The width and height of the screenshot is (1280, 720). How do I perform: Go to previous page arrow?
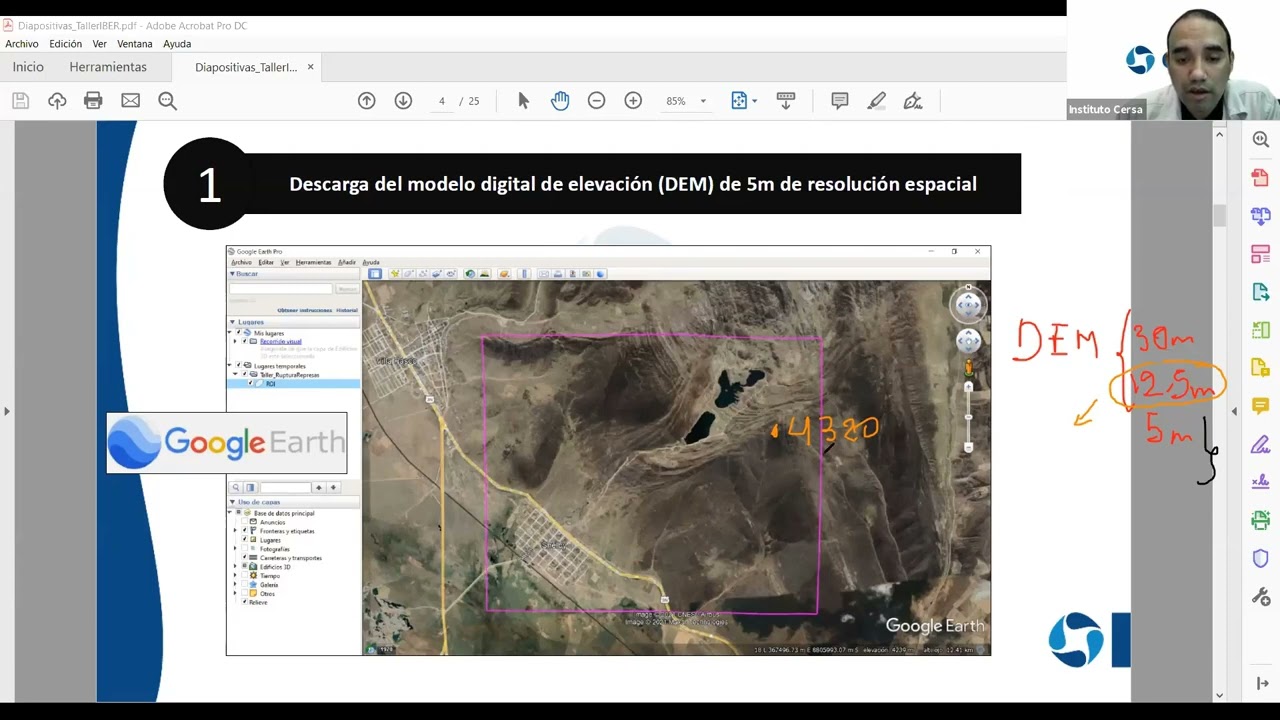pyautogui.click(x=367, y=101)
